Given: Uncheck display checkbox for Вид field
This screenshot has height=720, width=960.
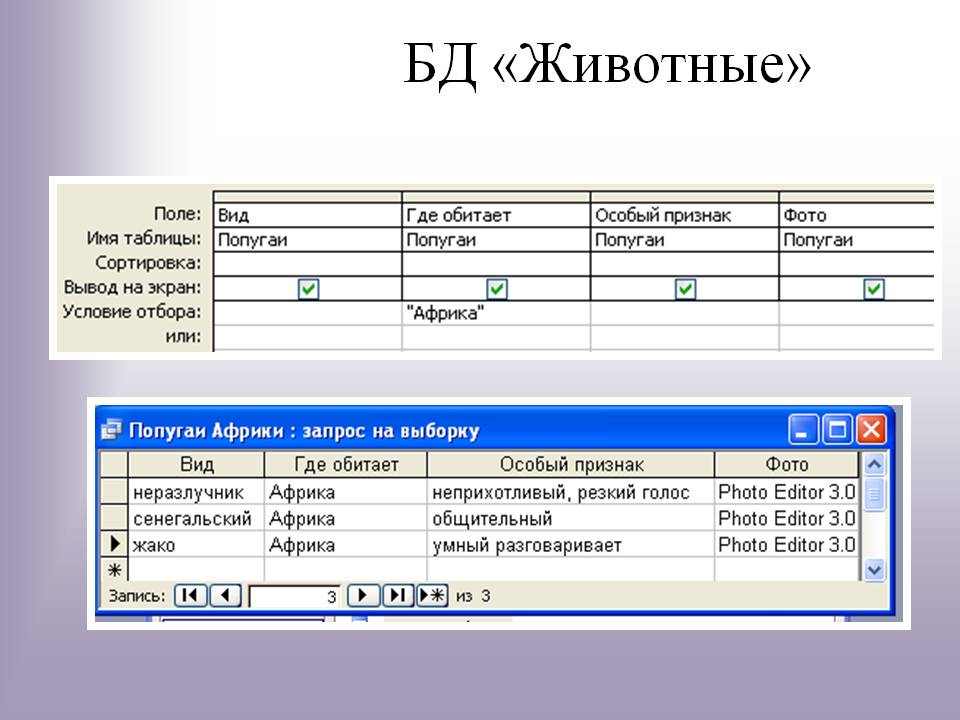Looking at the screenshot, I should [309, 288].
